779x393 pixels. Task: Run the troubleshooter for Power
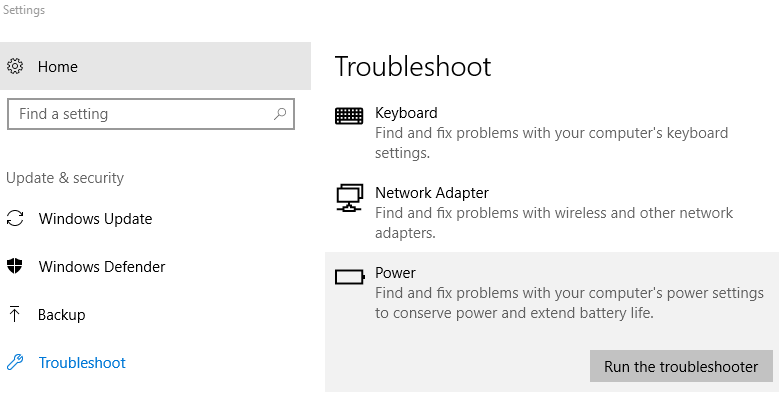(681, 367)
